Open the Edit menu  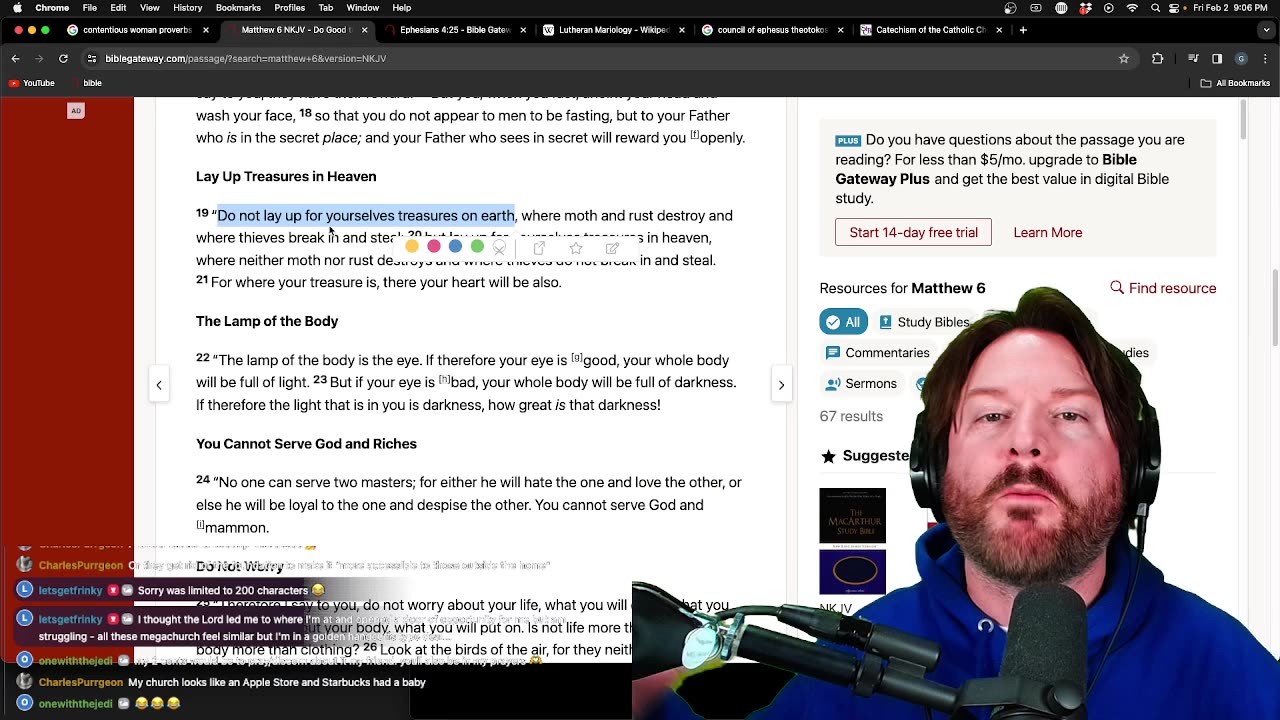(x=118, y=8)
